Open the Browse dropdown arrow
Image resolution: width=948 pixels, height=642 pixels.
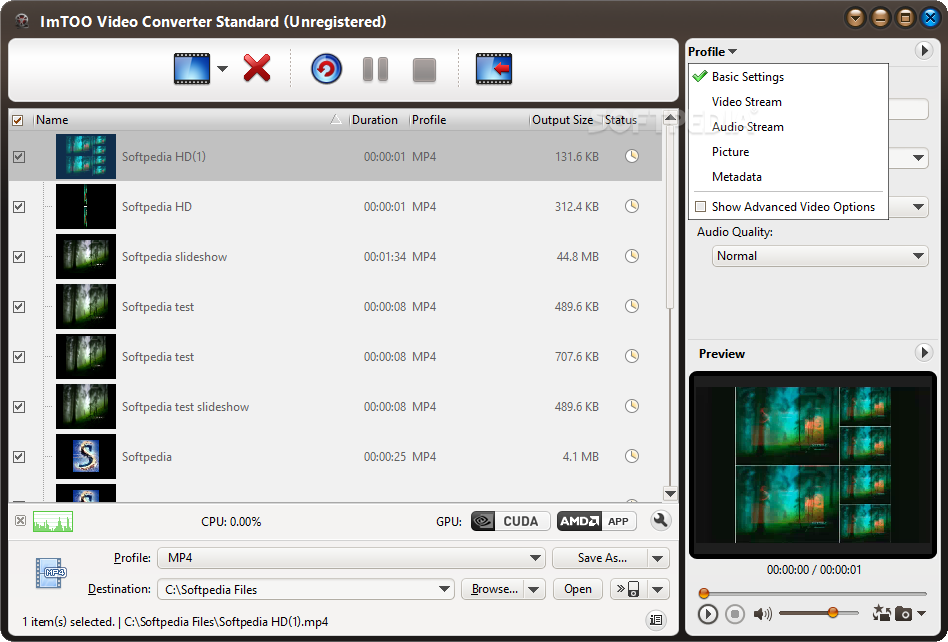[x=534, y=589]
